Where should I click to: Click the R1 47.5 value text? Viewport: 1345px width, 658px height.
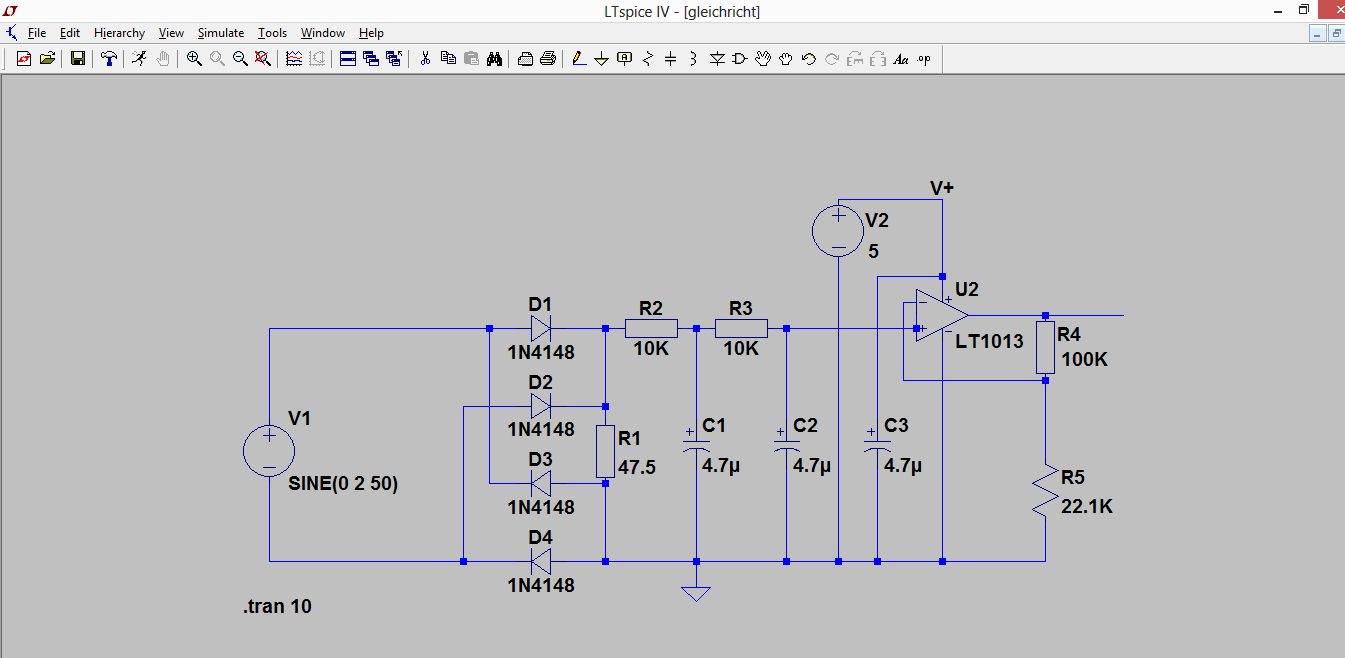click(x=637, y=467)
